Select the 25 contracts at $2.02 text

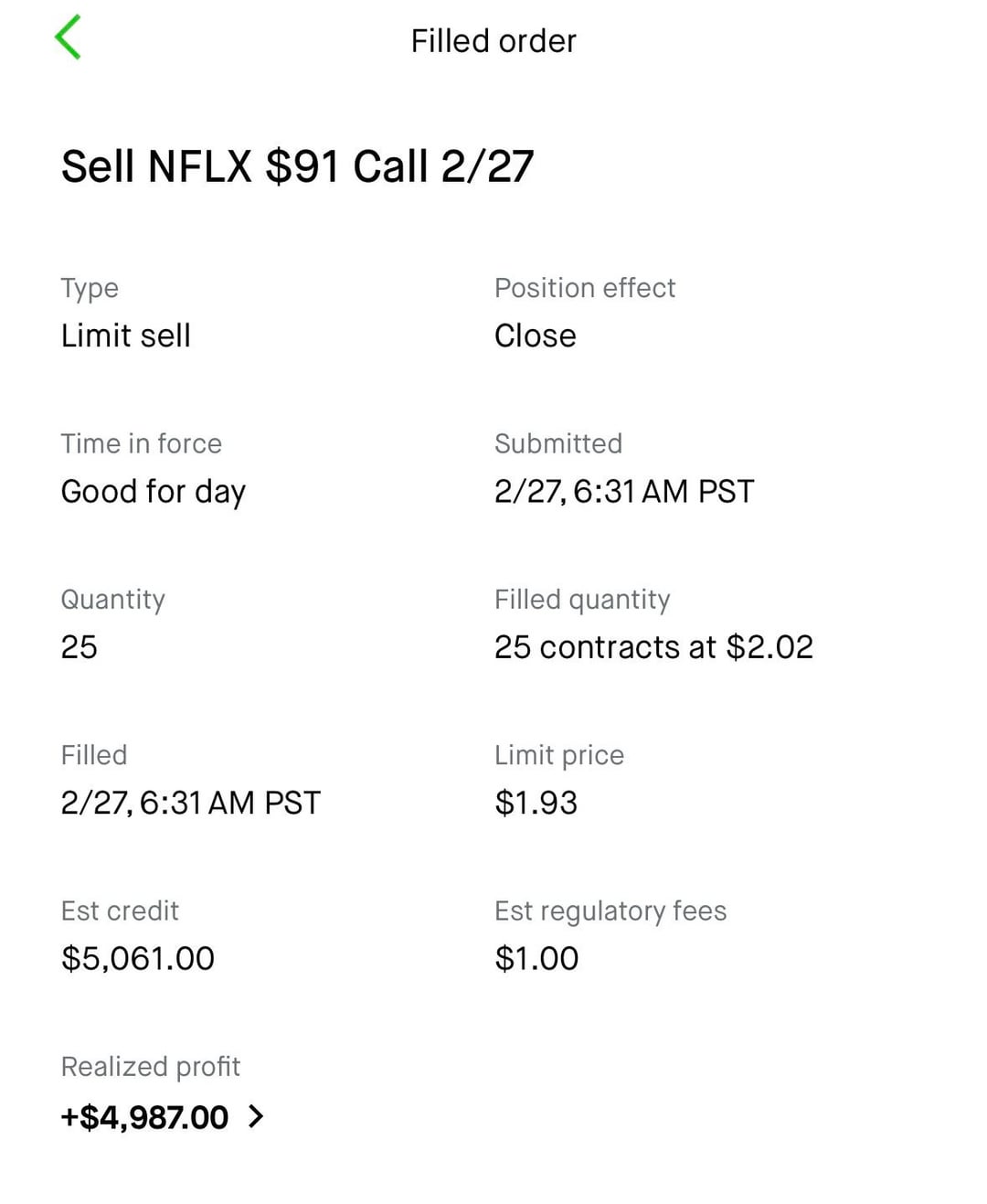click(x=653, y=647)
